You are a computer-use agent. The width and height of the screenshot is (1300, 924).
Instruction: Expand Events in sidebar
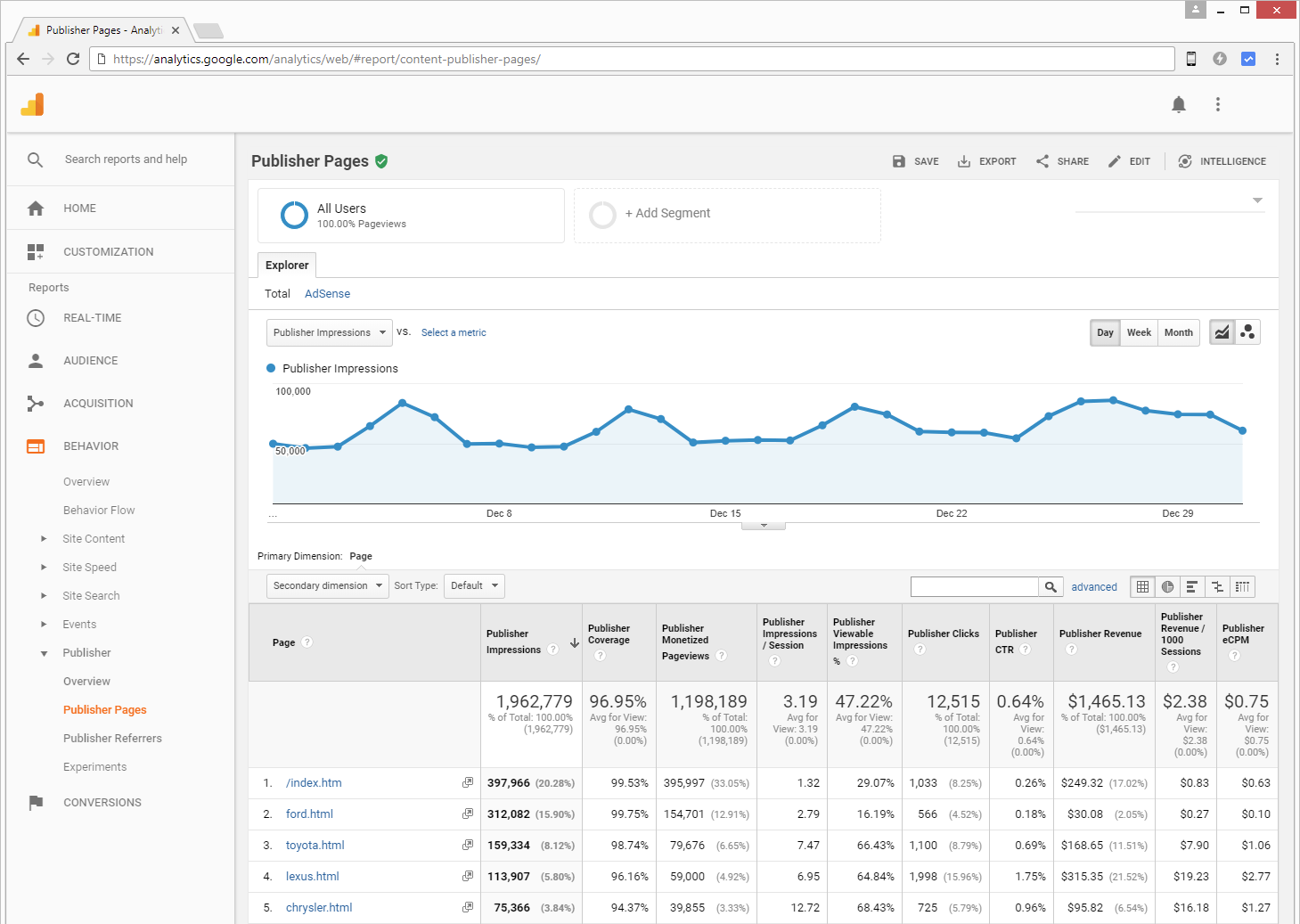[x=44, y=624]
